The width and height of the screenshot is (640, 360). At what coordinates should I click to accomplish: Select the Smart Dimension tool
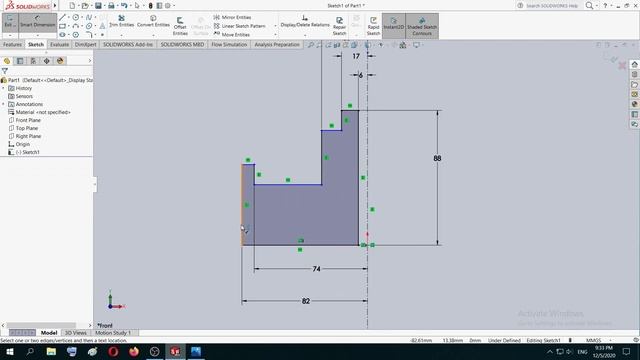coord(38,22)
